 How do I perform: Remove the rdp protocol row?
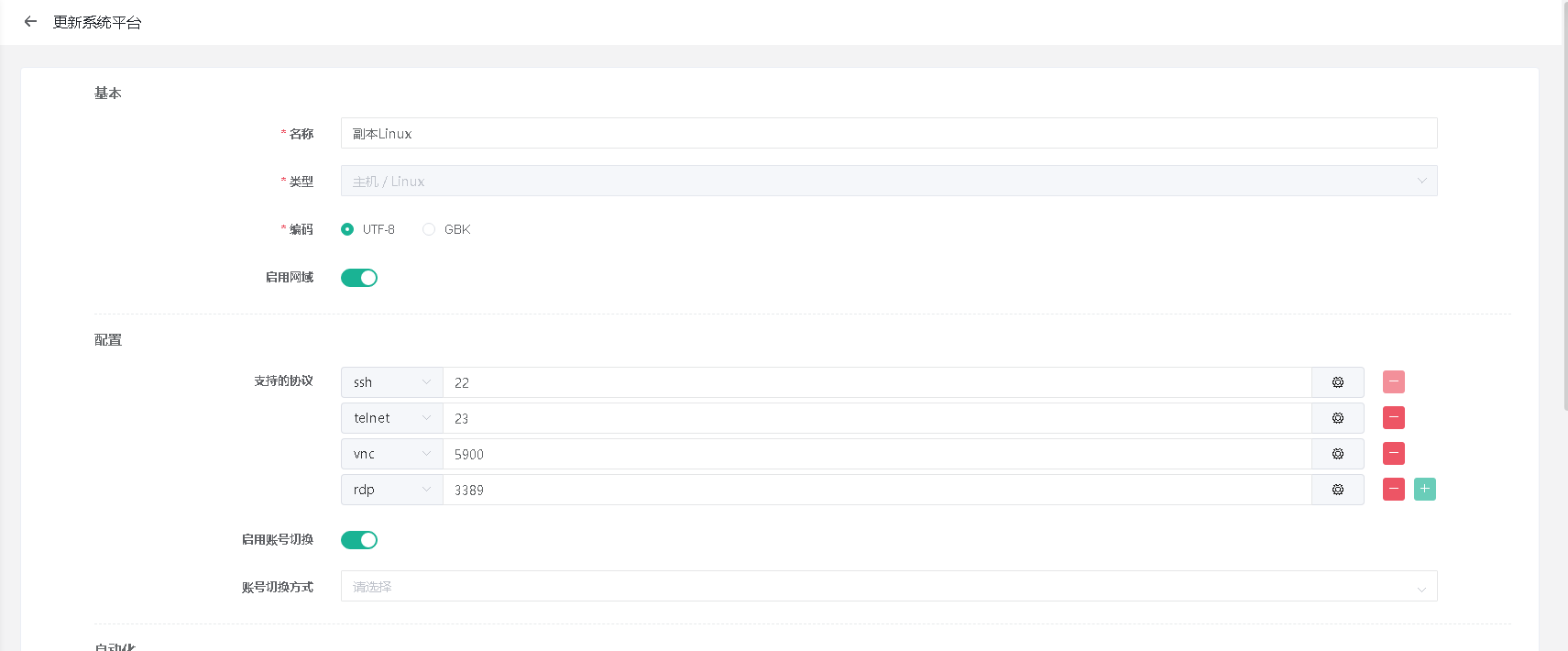click(1394, 489)
